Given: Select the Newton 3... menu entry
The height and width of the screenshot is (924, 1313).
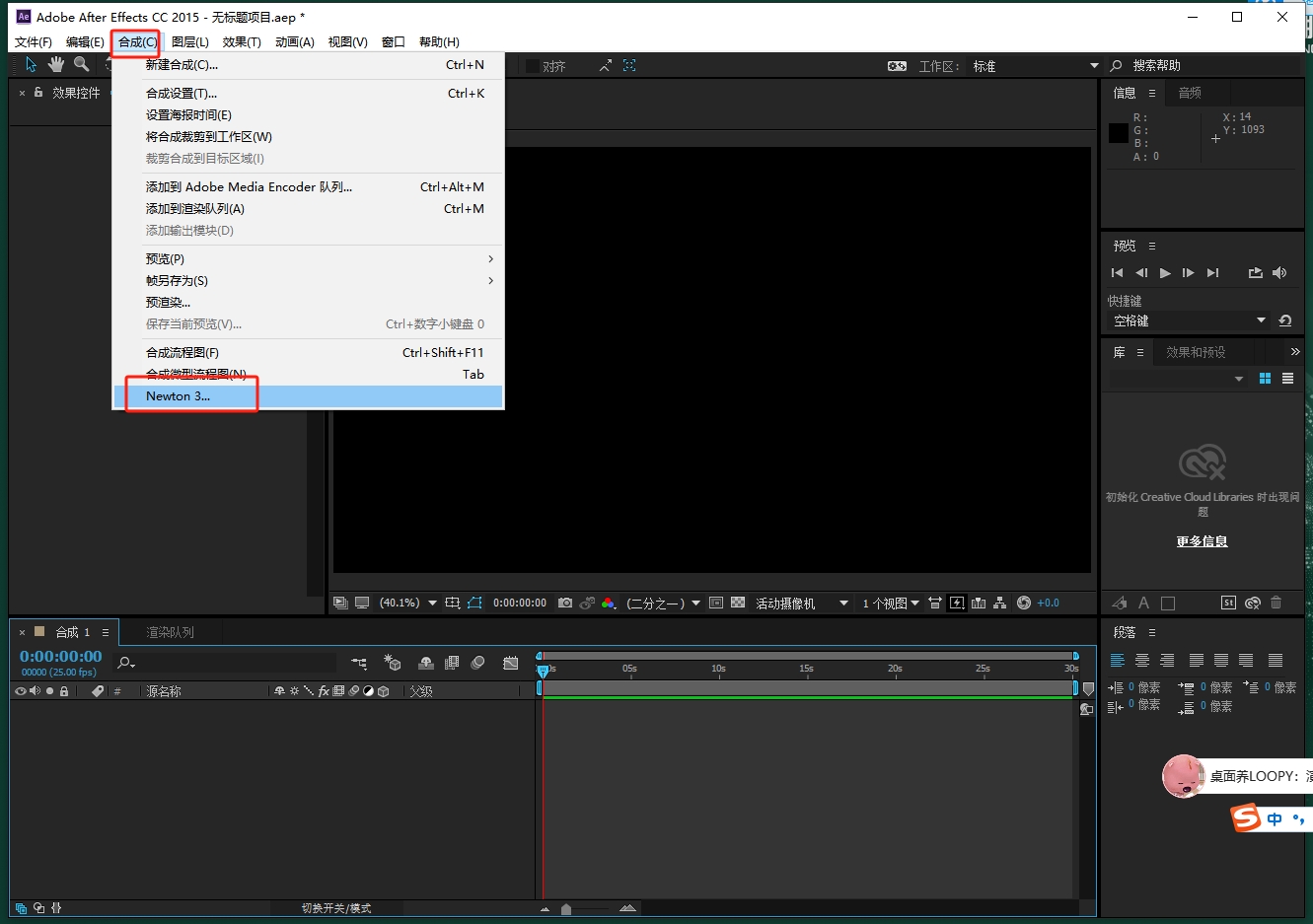Looking at the screenshot, I should (x=179, y=395).
